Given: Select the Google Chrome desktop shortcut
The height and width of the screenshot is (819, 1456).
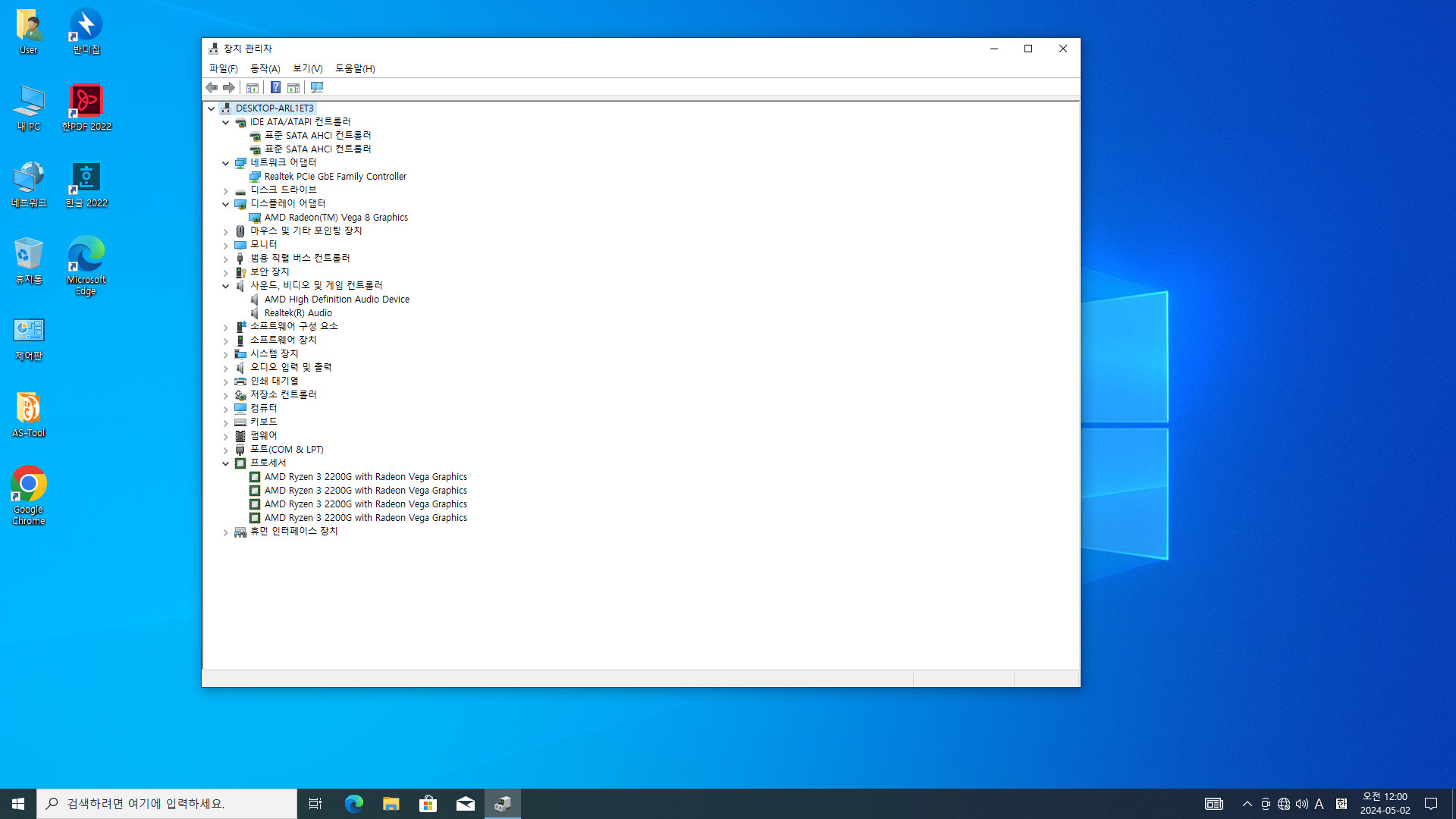Looking at the screenshot, I should (29, 495).
